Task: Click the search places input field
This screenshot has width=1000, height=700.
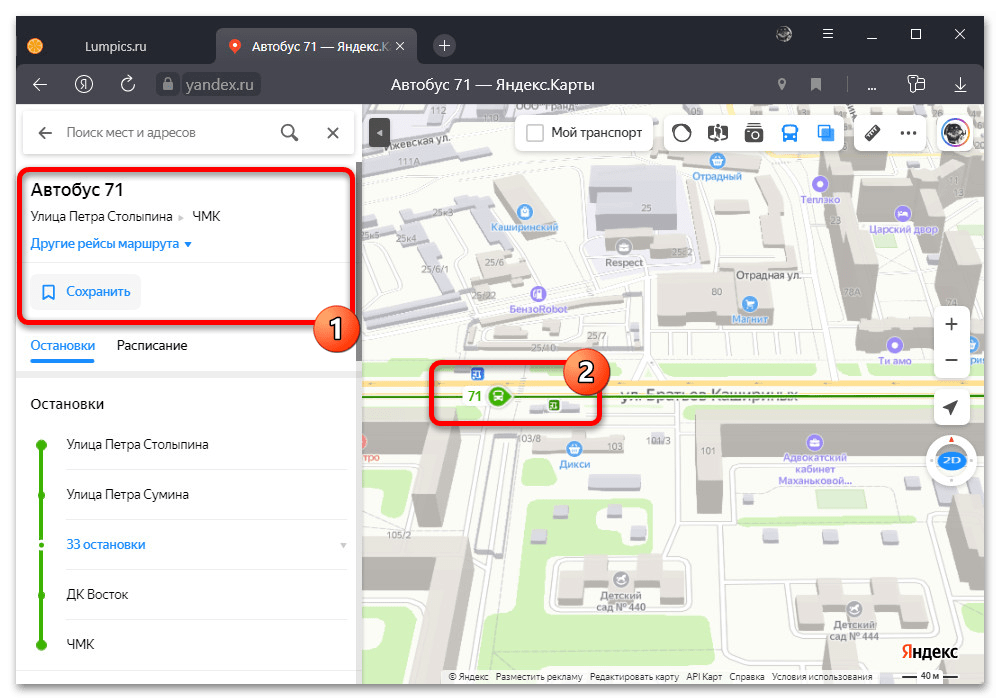Action: [x=165, y=132]
